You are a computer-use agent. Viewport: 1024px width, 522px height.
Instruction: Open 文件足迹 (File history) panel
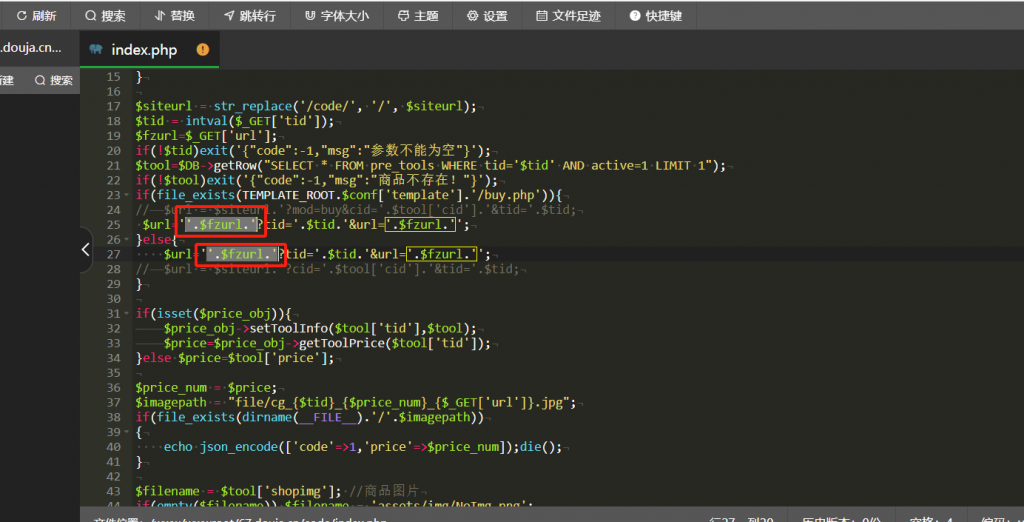pyautogui.click(x=568, y=16)
